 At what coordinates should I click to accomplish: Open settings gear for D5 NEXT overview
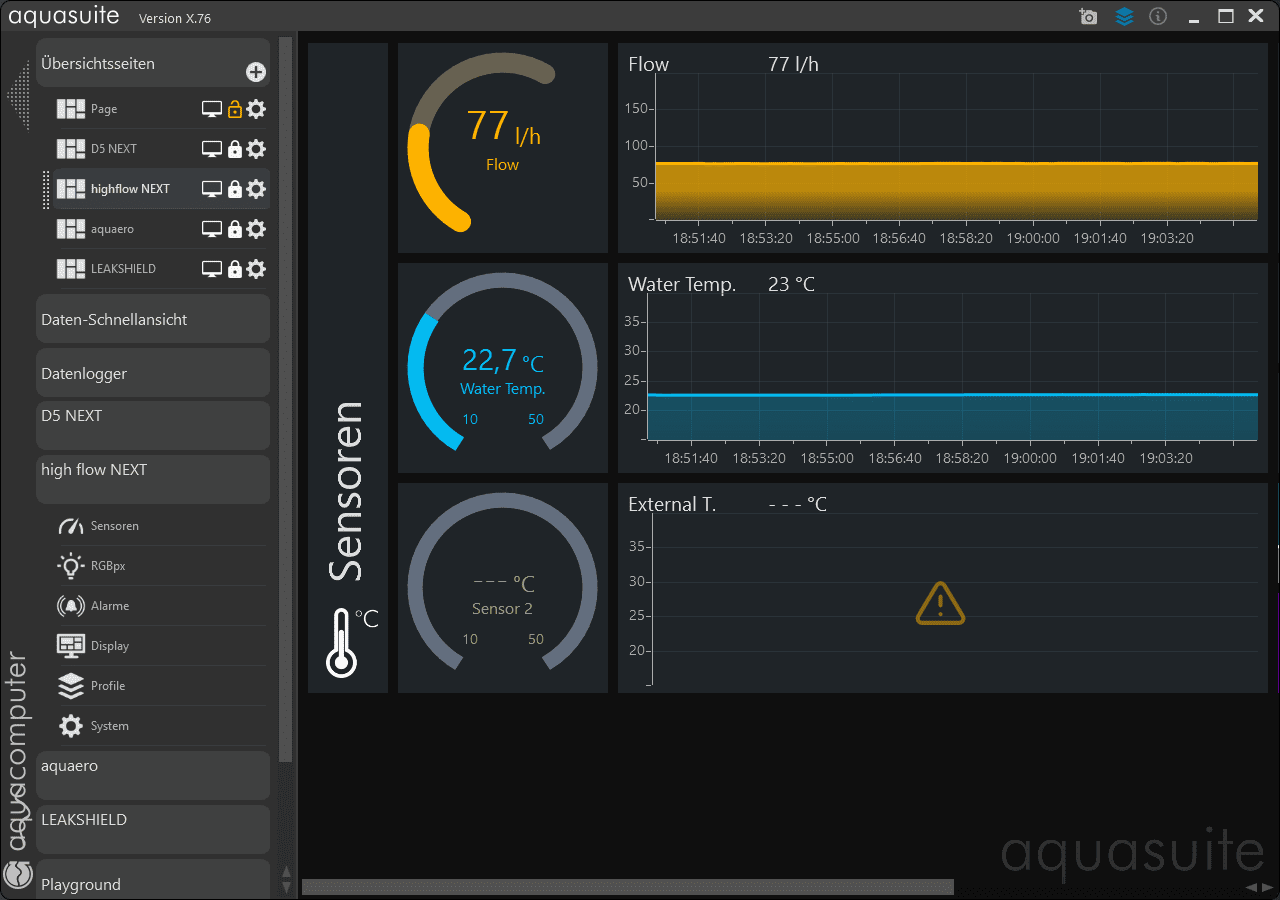tap(256, 149)
